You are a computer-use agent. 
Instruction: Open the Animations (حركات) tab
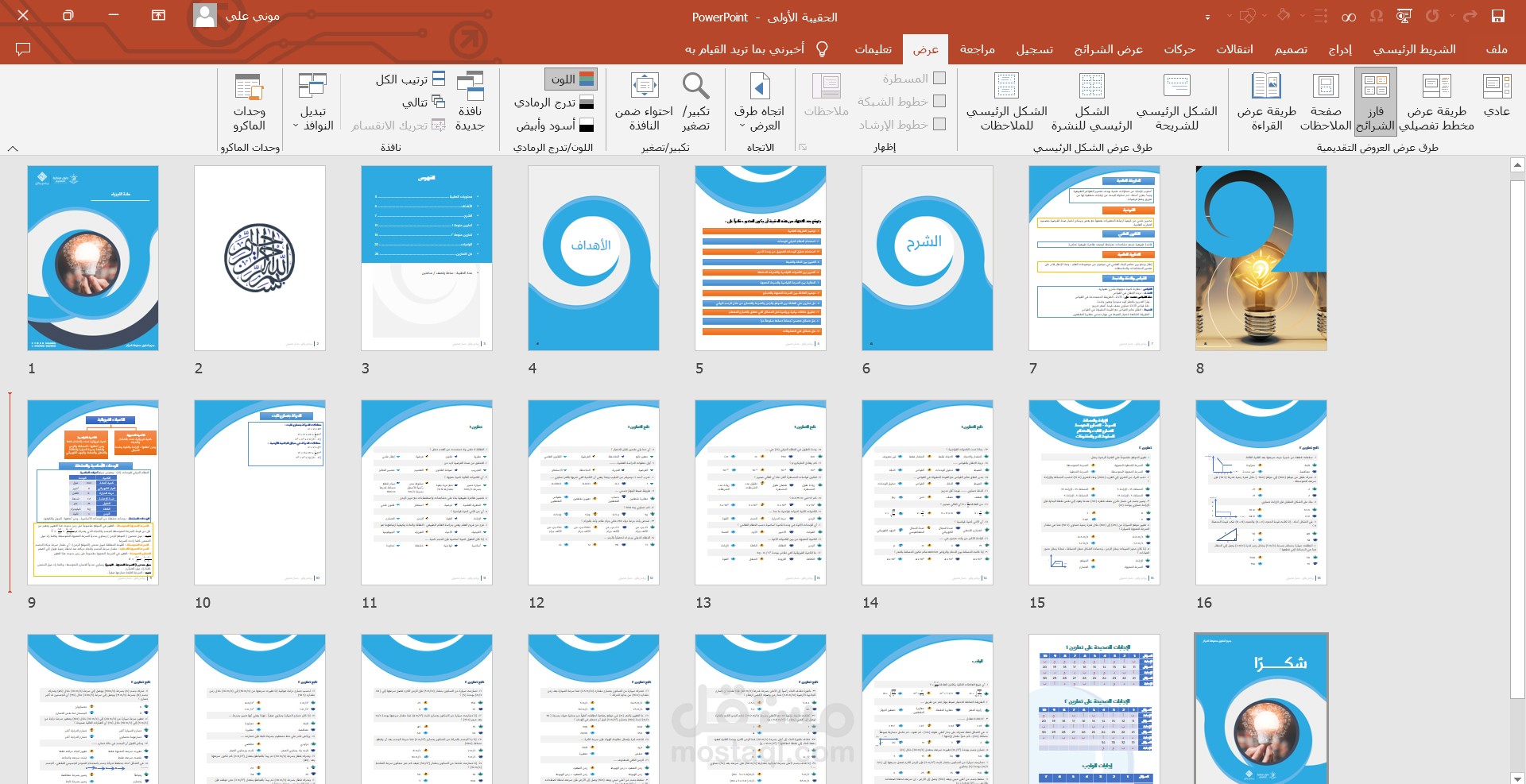1179,49
